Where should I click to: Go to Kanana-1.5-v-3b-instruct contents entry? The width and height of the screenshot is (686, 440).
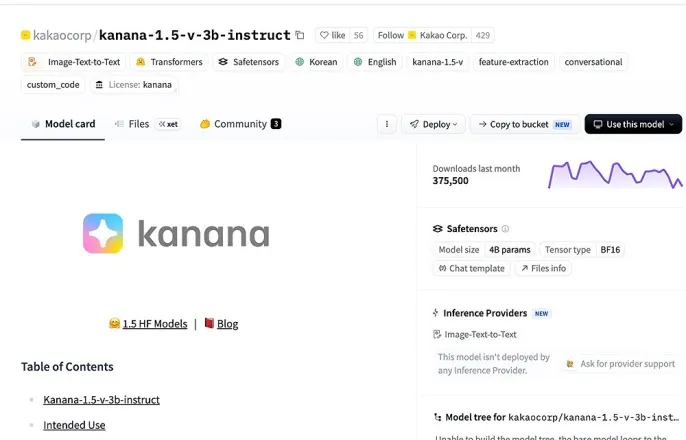click(102, 400)
